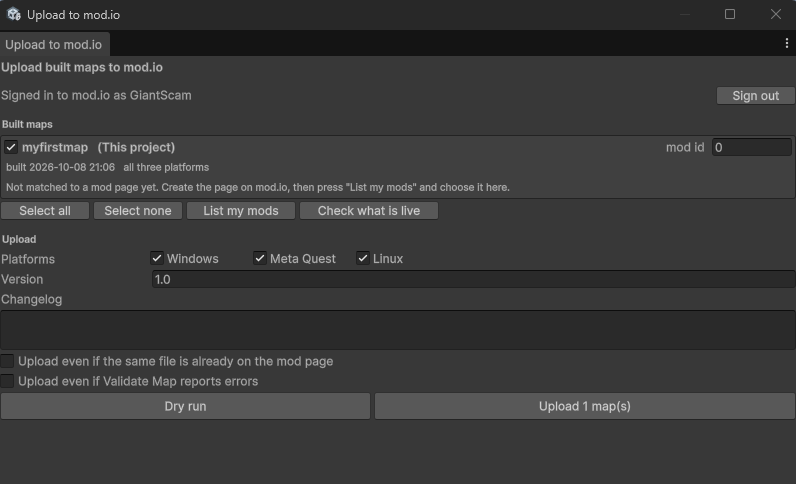Click the Sign out button
796x484 pixels.
click(755, 95)
